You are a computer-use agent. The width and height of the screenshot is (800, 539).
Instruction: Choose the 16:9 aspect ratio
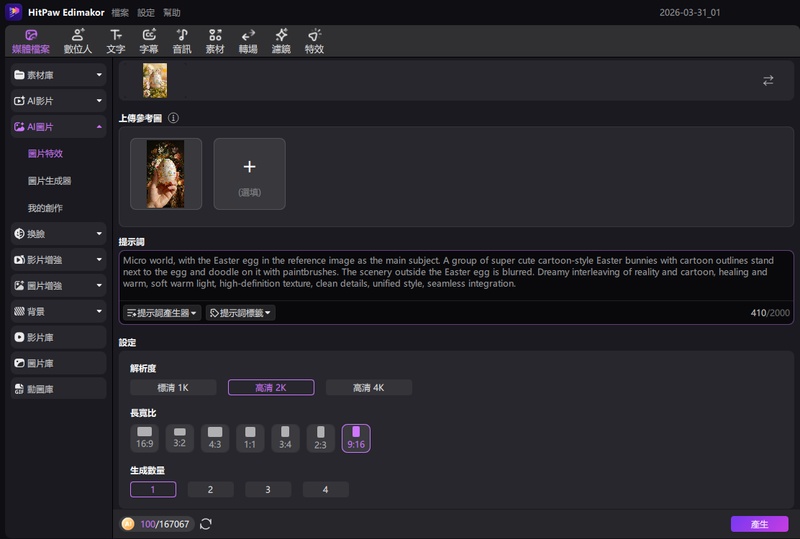click(145, 438)
